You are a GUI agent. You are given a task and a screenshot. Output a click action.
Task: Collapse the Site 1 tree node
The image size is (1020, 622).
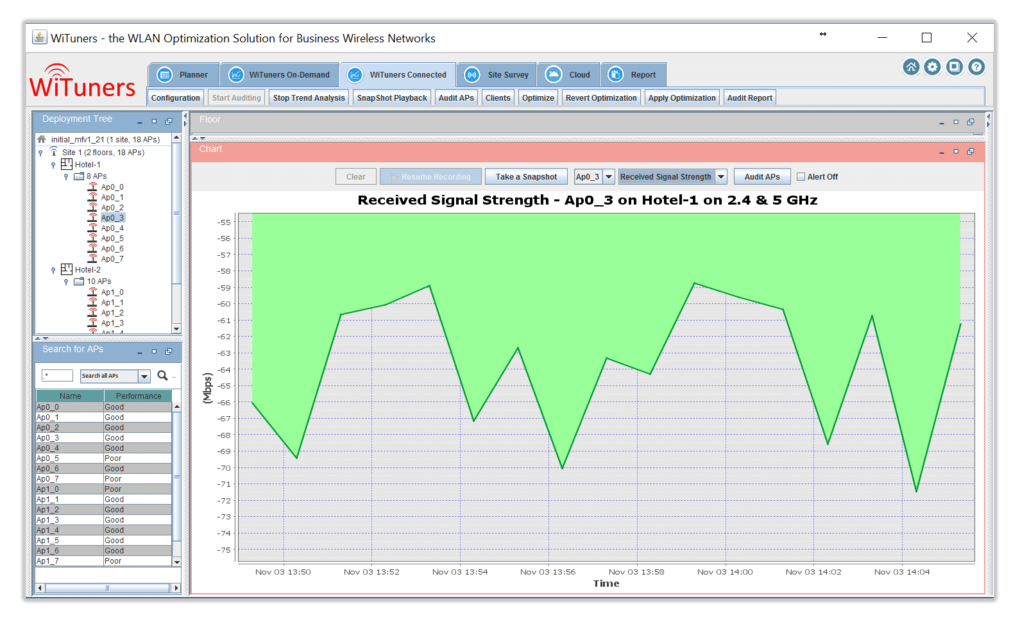click(x=40, y=152)
